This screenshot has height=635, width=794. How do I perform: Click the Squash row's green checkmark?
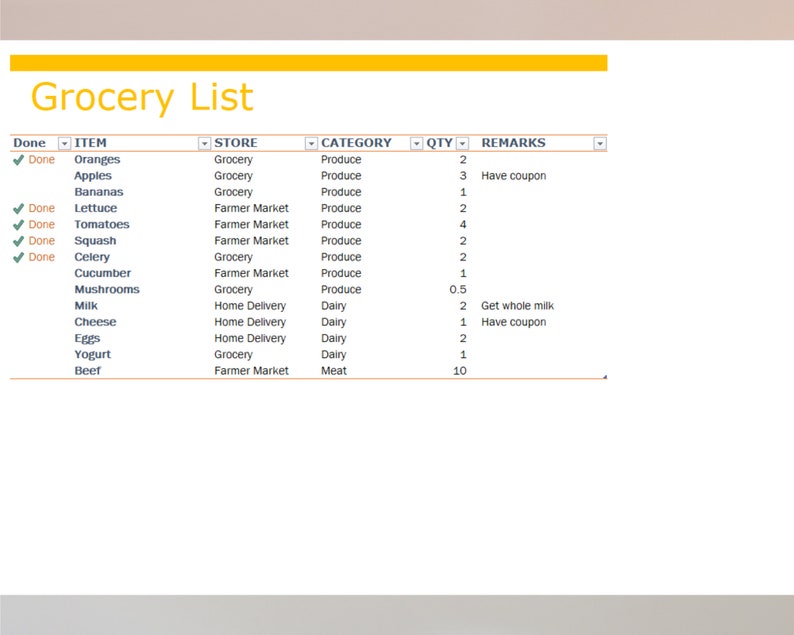pos(18,241)
